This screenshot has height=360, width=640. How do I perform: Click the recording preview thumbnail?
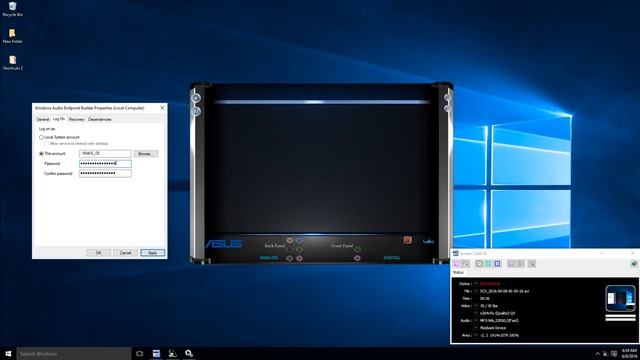pos(620,298)
